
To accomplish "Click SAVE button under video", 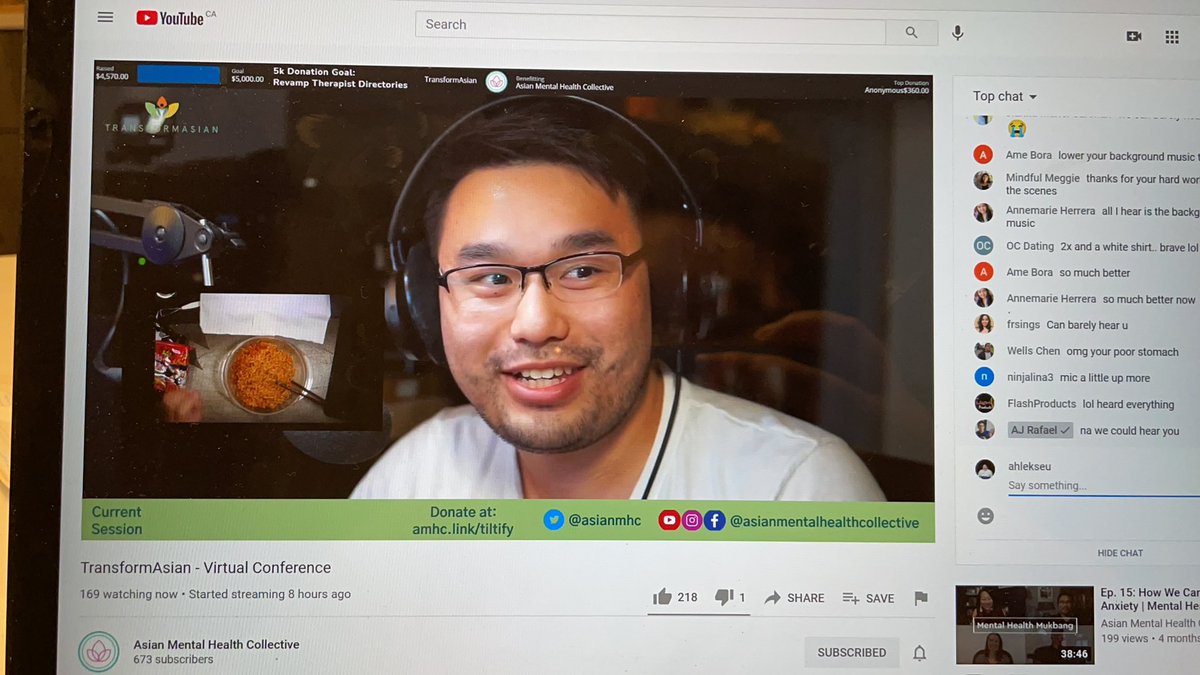I will click(868, 598).
